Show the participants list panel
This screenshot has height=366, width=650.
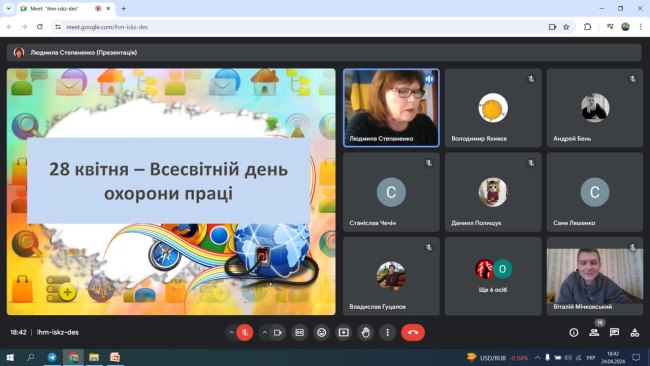click(x=594, y=332)
